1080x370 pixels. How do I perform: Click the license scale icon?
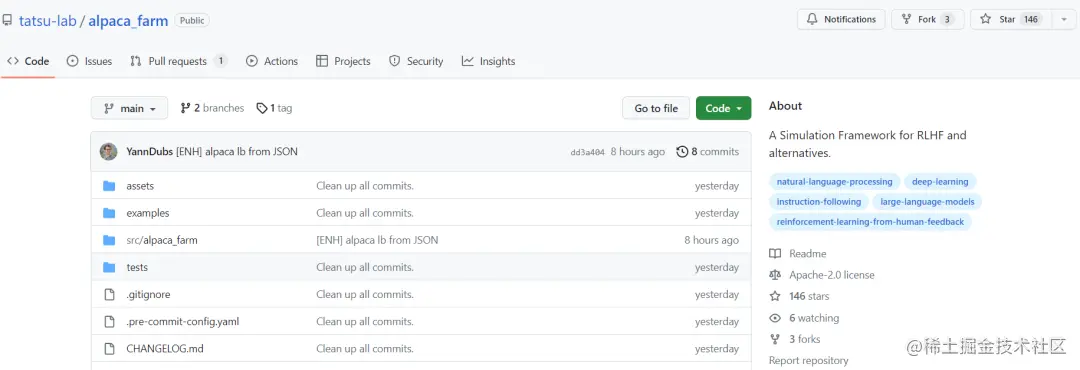pyautogui.click(x=775, y=275)
